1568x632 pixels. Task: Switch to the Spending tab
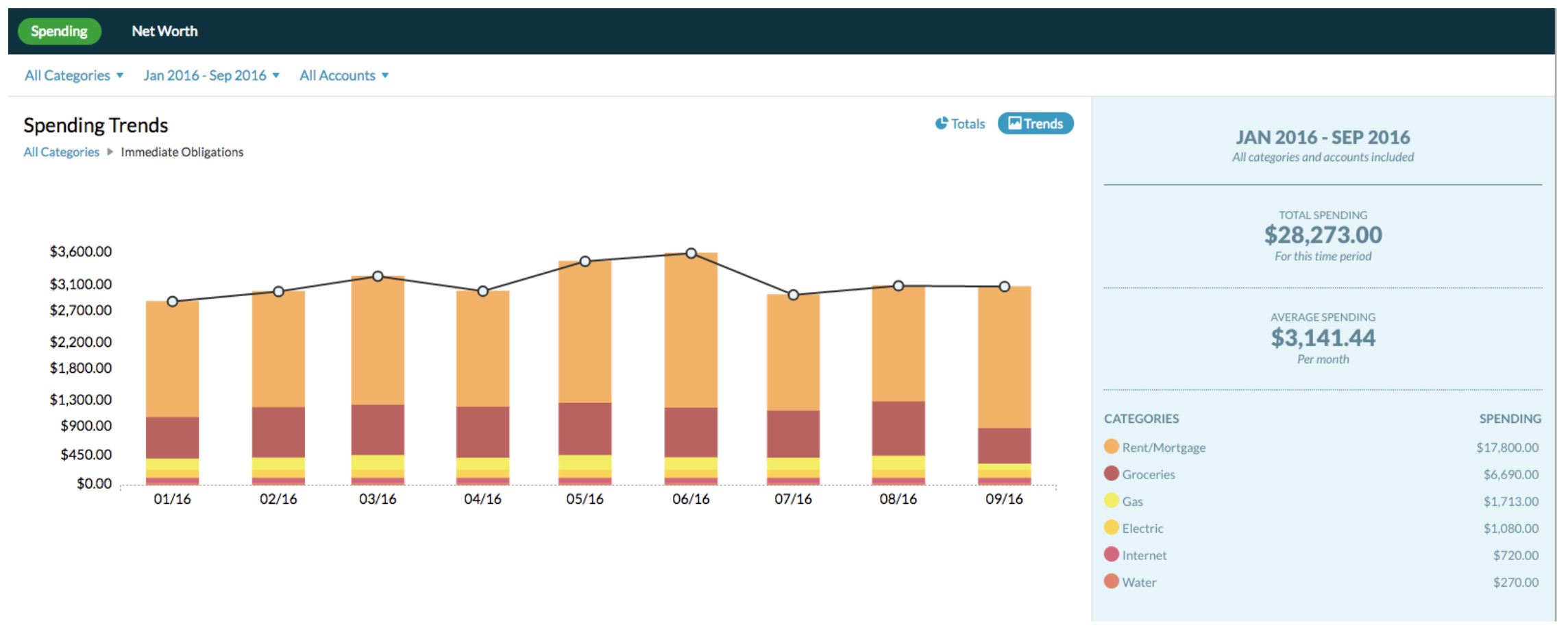pos(59,32)
